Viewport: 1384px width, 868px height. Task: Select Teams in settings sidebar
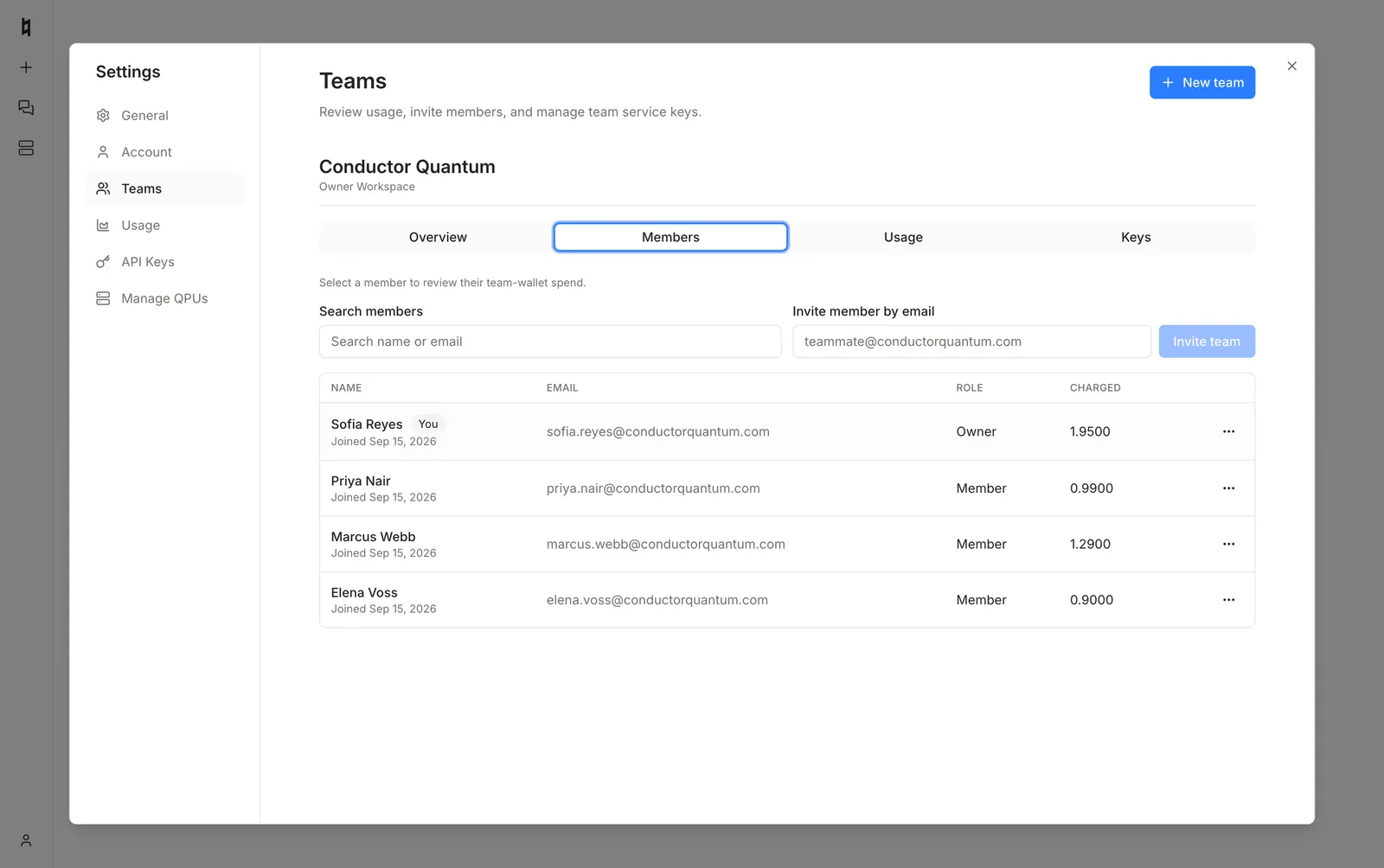pos(165,188)
